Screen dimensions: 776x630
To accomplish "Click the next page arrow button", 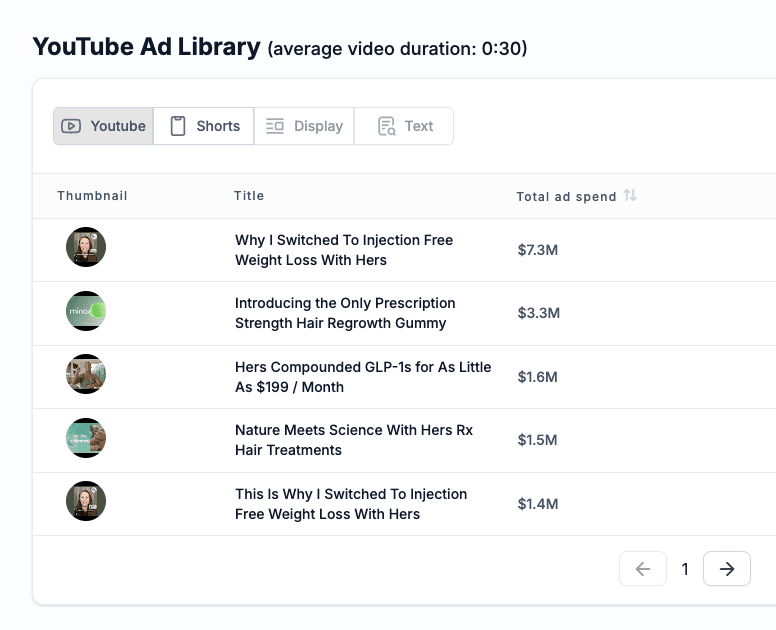I will pos(727,569).
